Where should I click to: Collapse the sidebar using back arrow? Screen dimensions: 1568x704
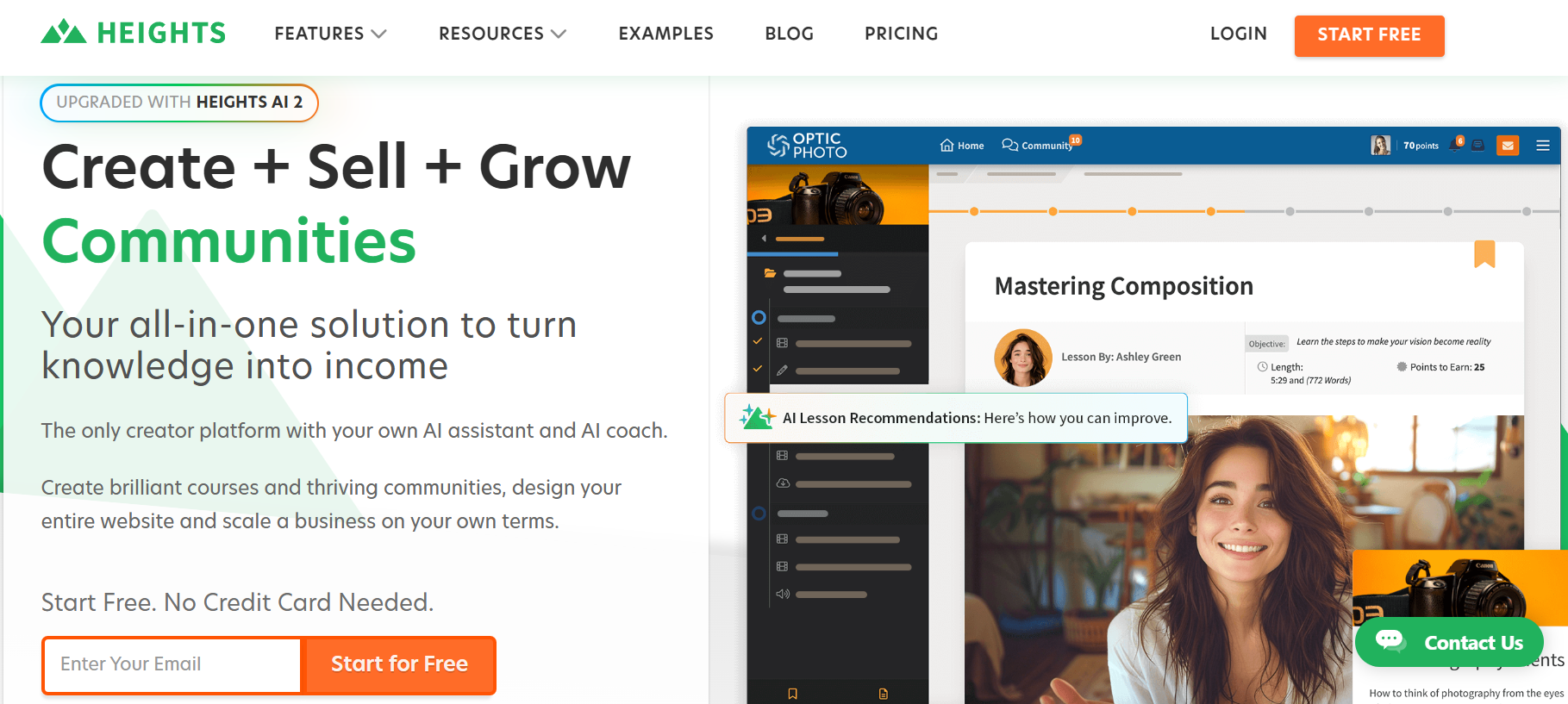click(764, 239)
